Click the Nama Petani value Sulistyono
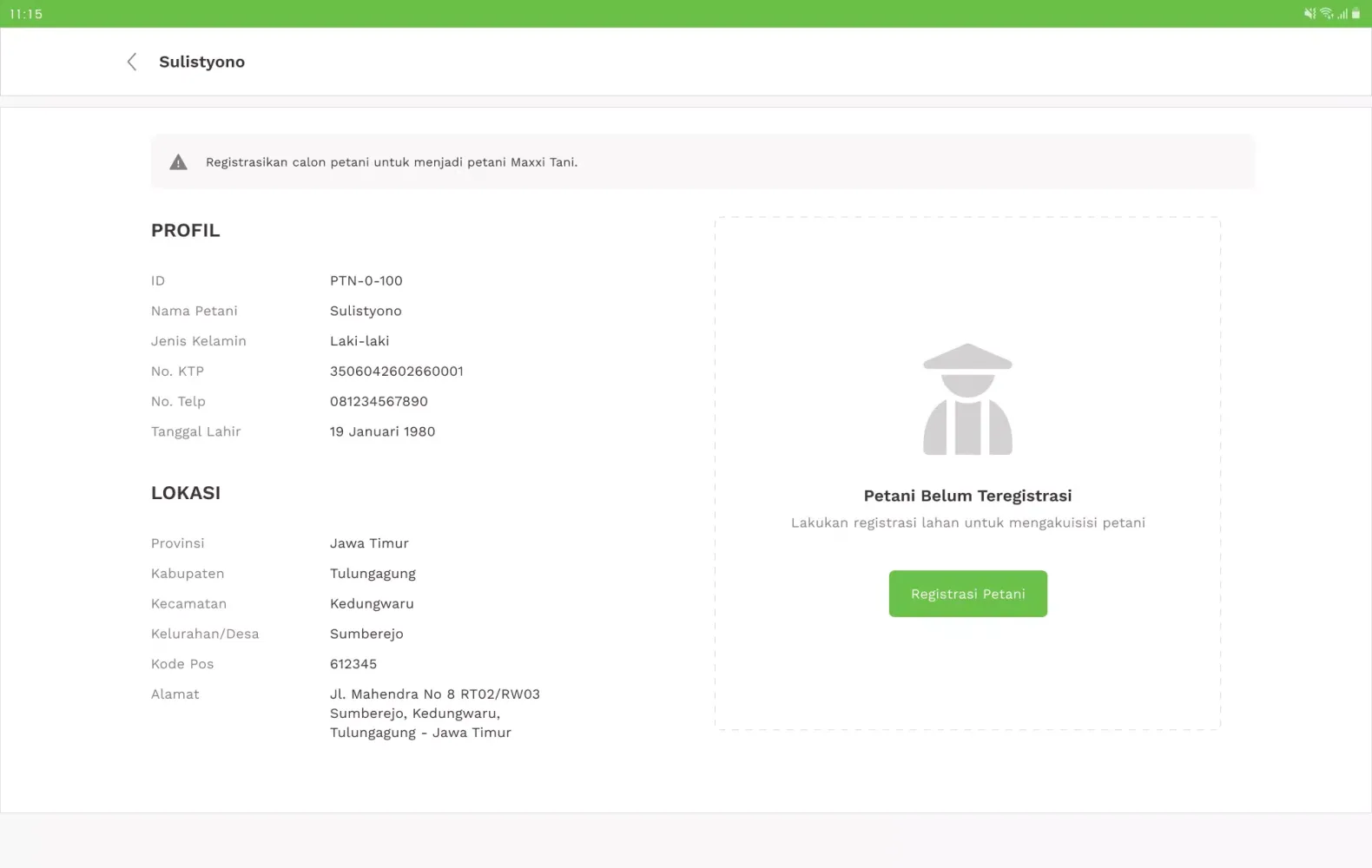Viewport: 1372px width, 868px height. (366, 311)
